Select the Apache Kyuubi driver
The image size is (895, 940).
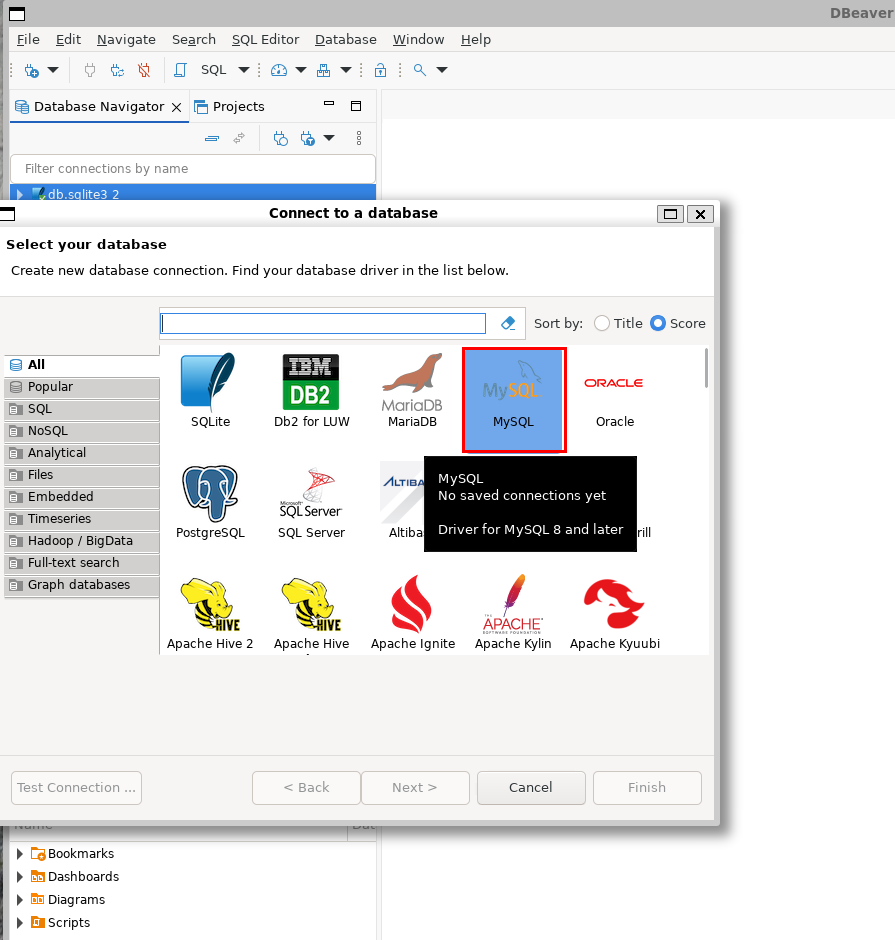(x=614, y=613)
